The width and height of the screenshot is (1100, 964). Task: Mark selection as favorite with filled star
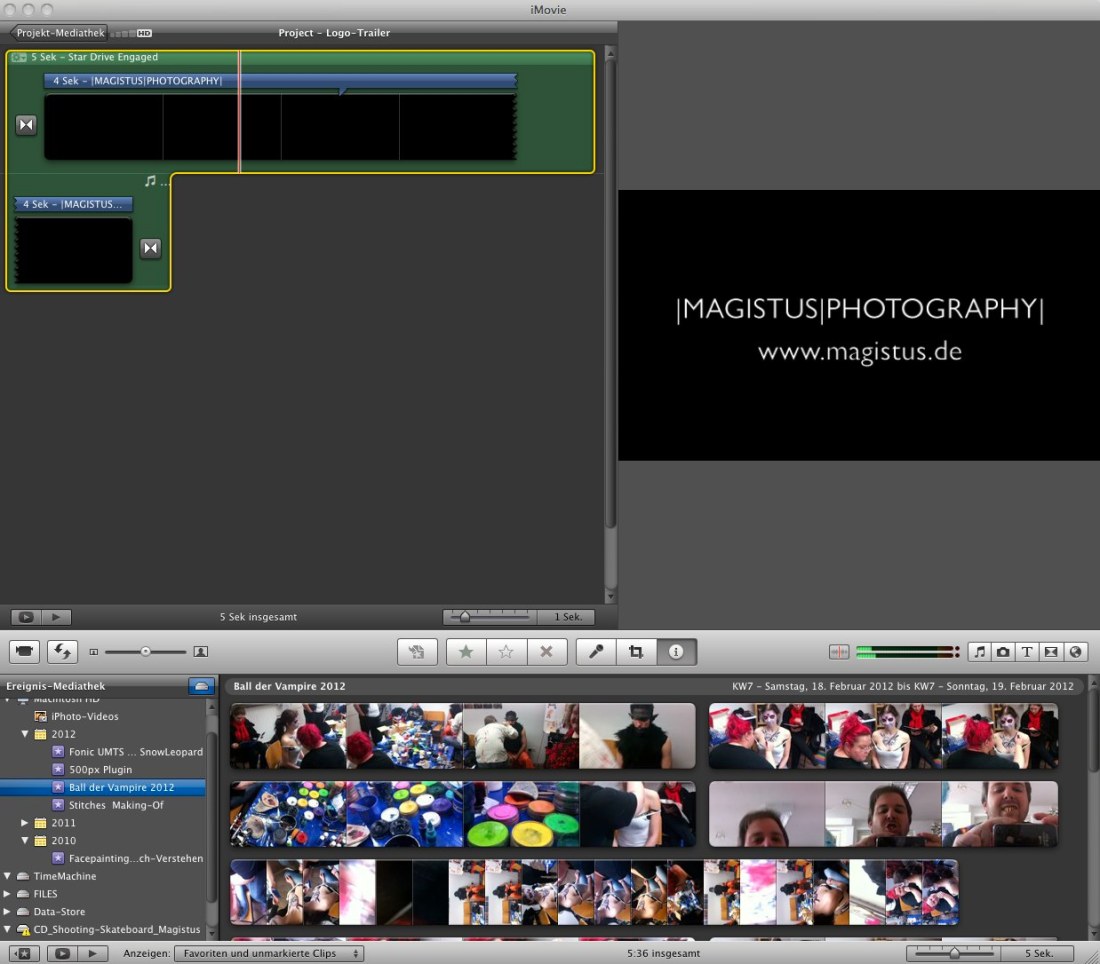point(466,652)
